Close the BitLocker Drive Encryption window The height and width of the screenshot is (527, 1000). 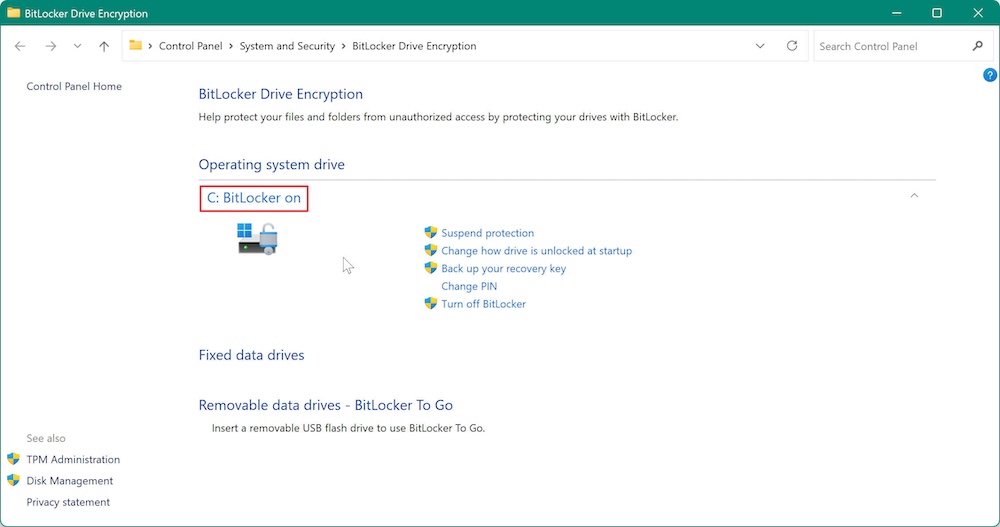(x=978, y=13)
